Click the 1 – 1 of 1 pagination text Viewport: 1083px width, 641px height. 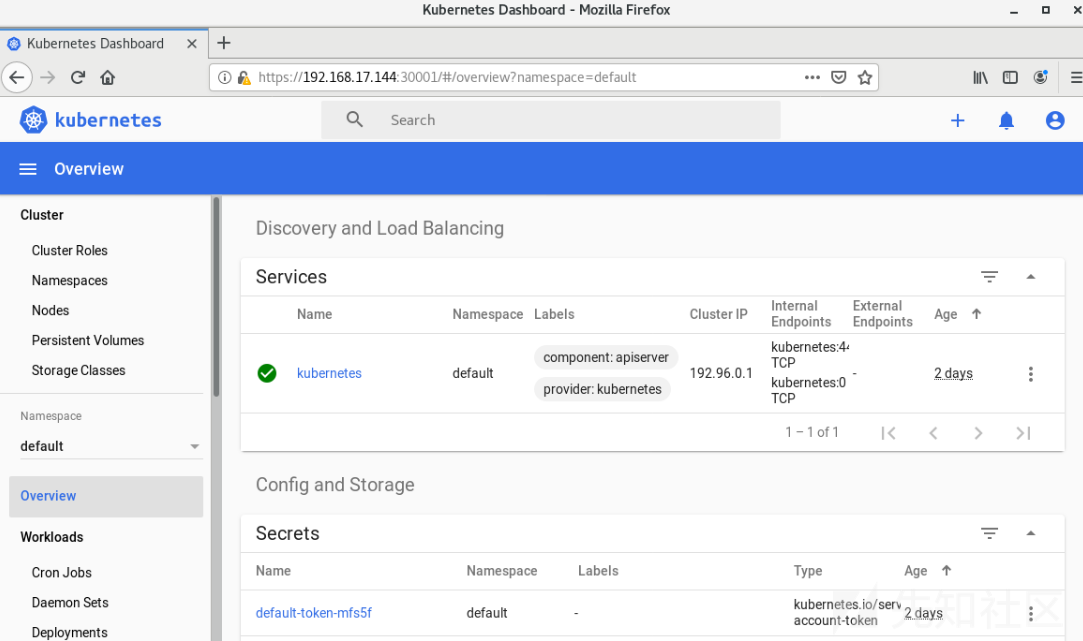(x=812, y=432)
